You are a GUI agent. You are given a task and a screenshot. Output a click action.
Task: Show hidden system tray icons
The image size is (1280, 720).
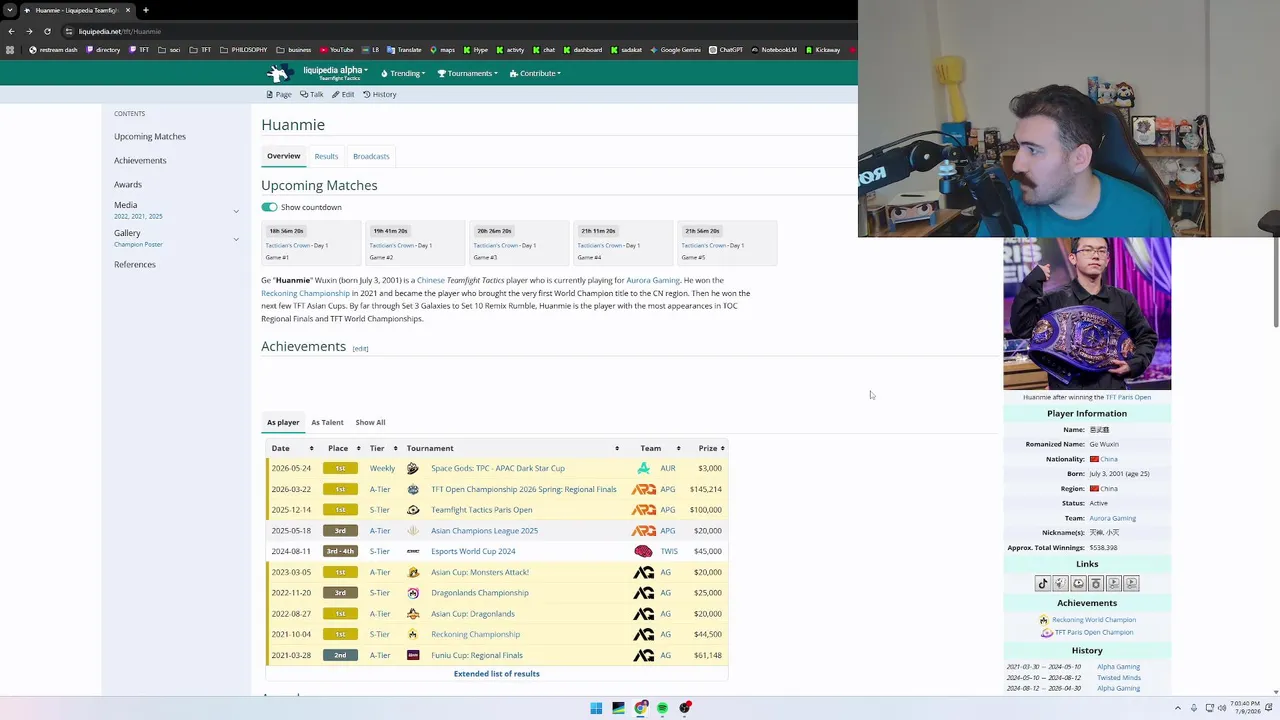(x=1177, y=708)
